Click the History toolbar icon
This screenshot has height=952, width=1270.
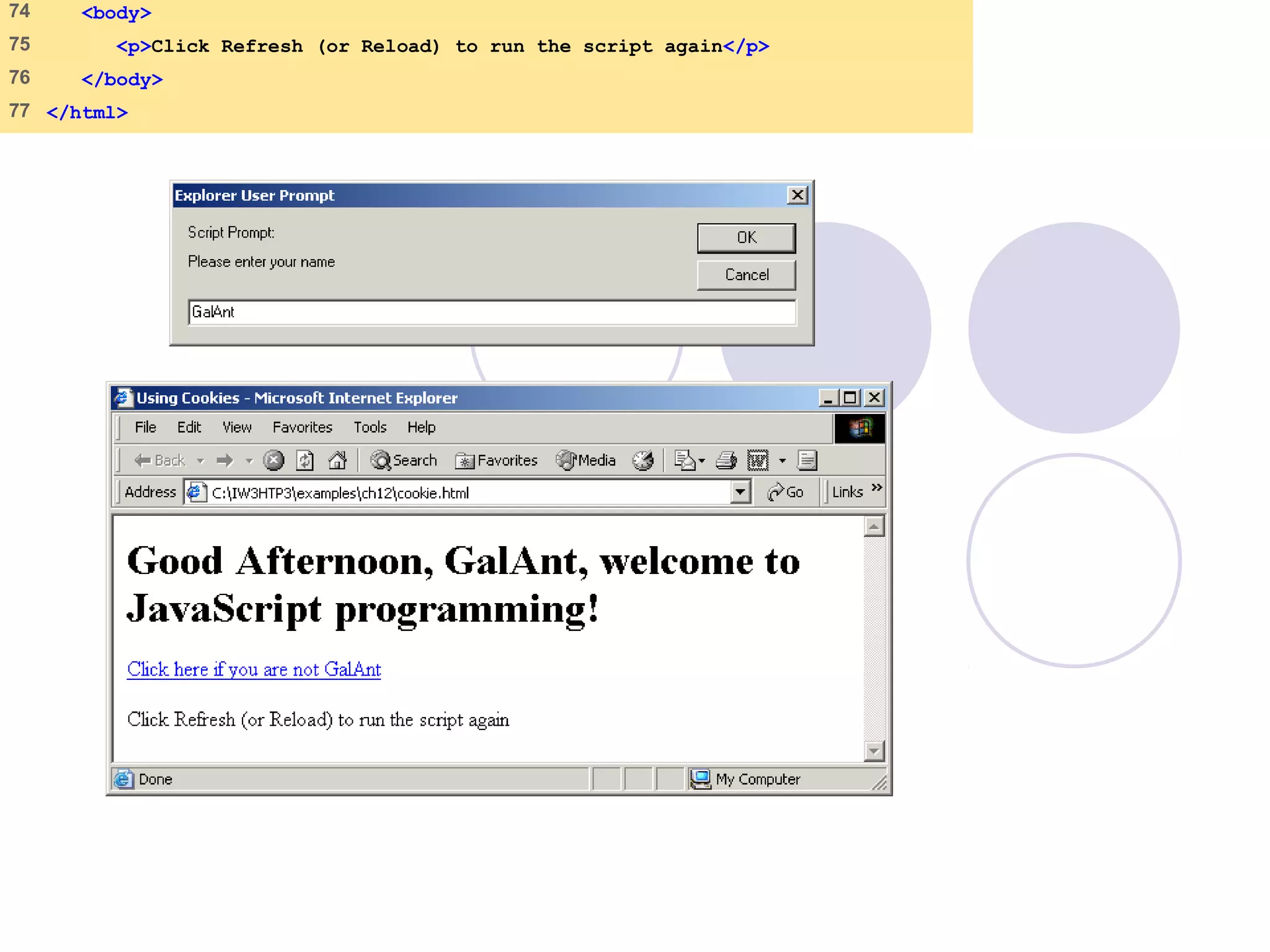[x=643, y=461]
